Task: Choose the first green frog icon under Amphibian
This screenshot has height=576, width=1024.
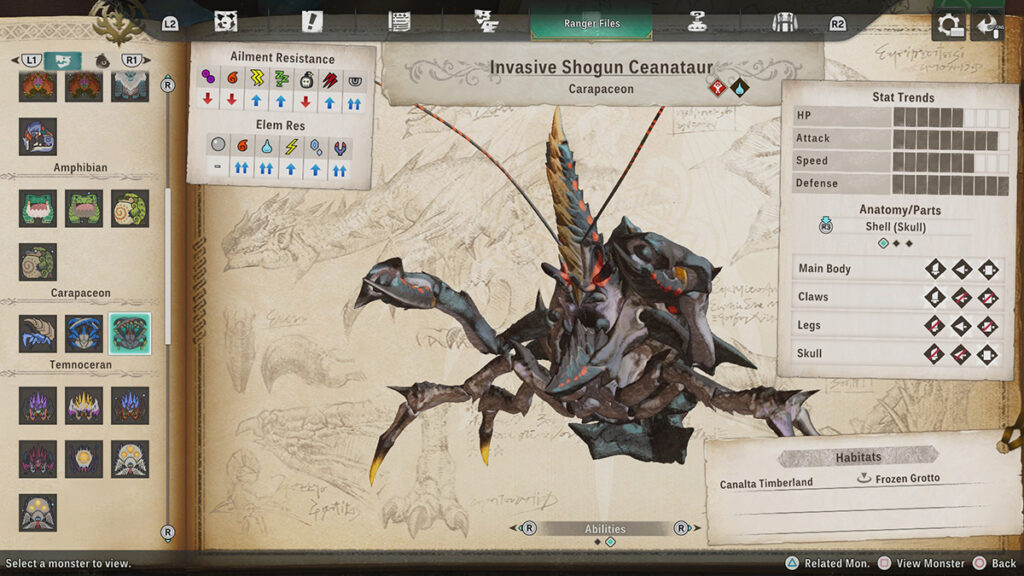Action: (x=38, y=208)
